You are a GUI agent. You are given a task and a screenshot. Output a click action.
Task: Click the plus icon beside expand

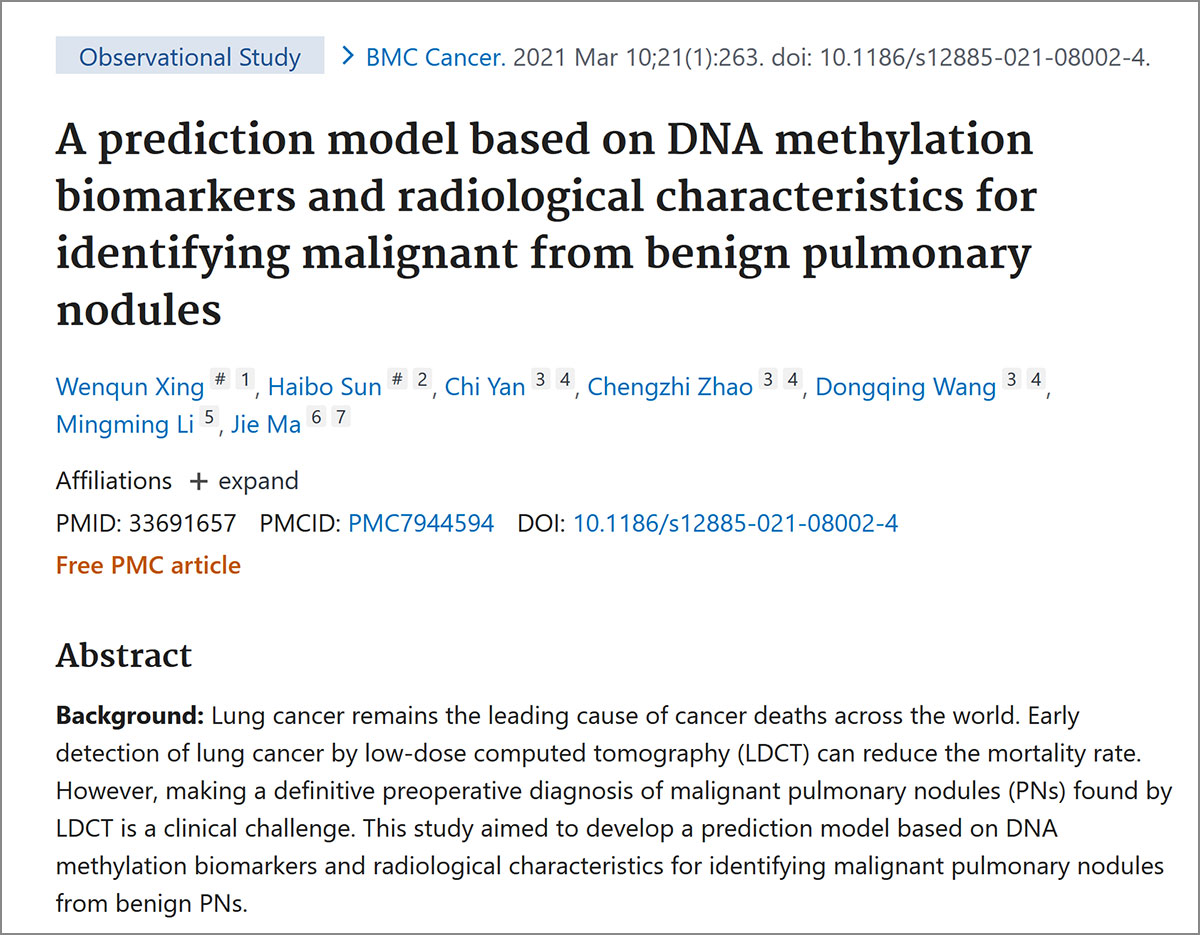pos(199,482)
